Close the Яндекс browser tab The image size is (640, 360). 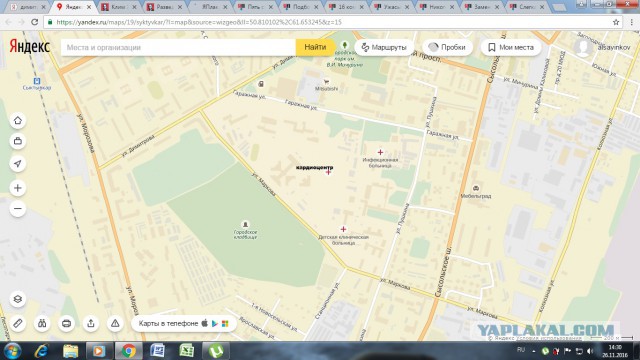pos(89,7)
